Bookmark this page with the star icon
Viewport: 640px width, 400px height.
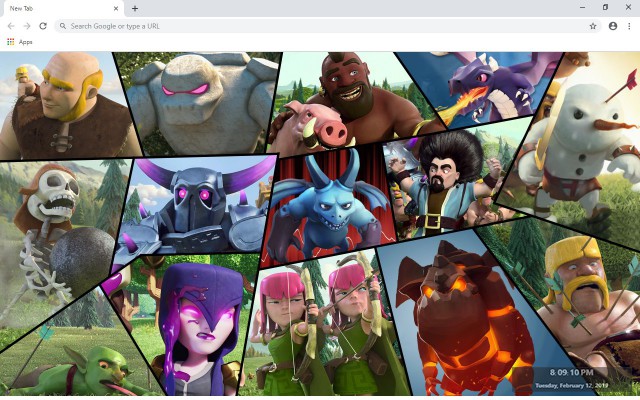pyautogui.click(x=593, y=26)
